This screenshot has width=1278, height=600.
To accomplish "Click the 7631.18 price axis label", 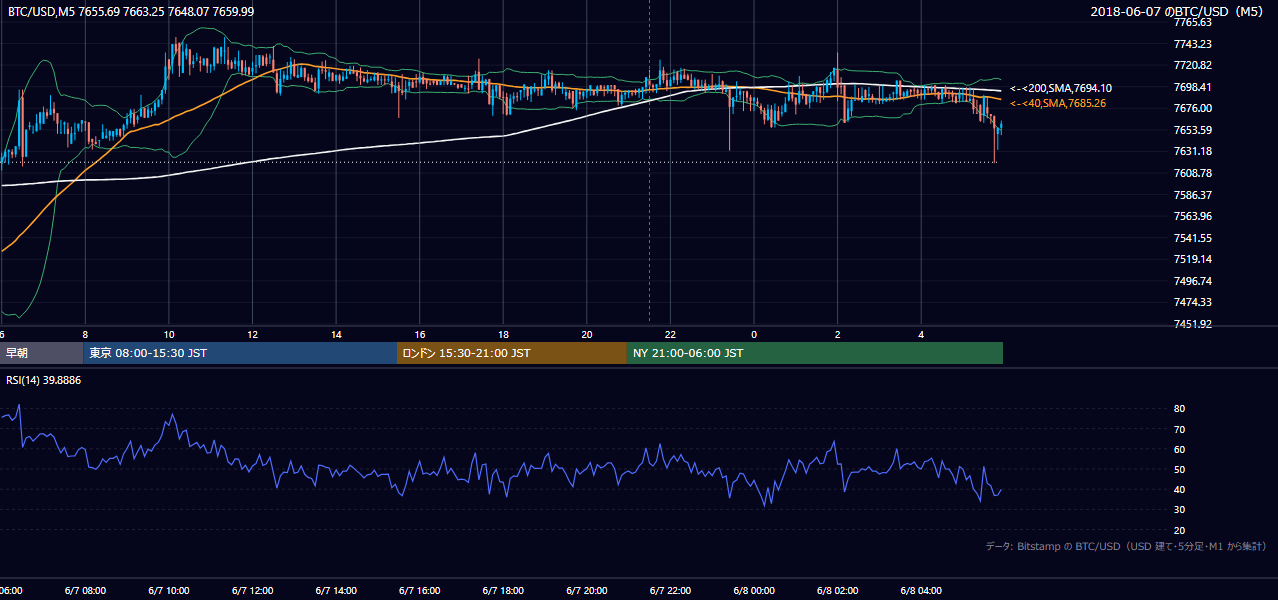I will point(1193,151).
